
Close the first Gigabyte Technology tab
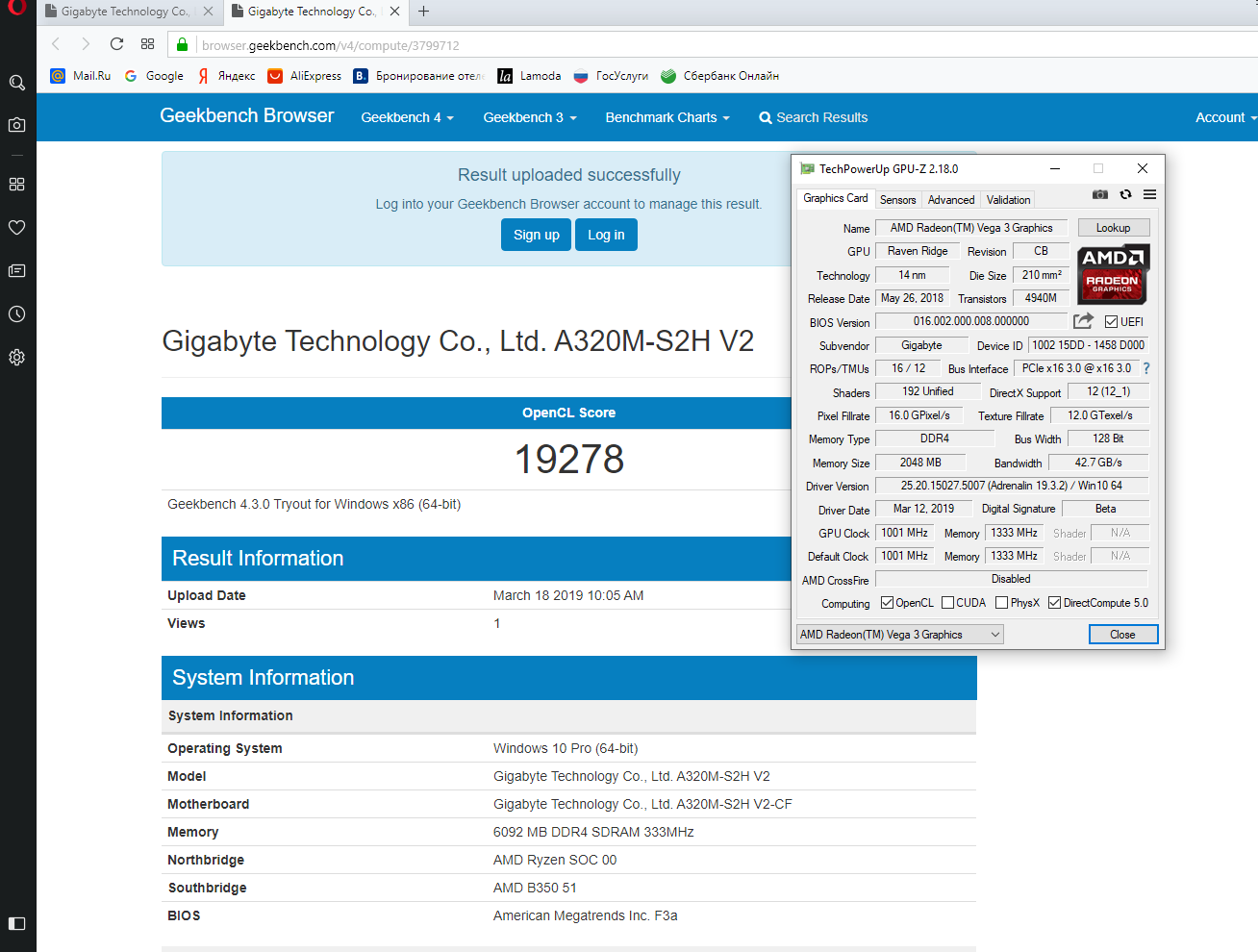[x=208, y=12]
